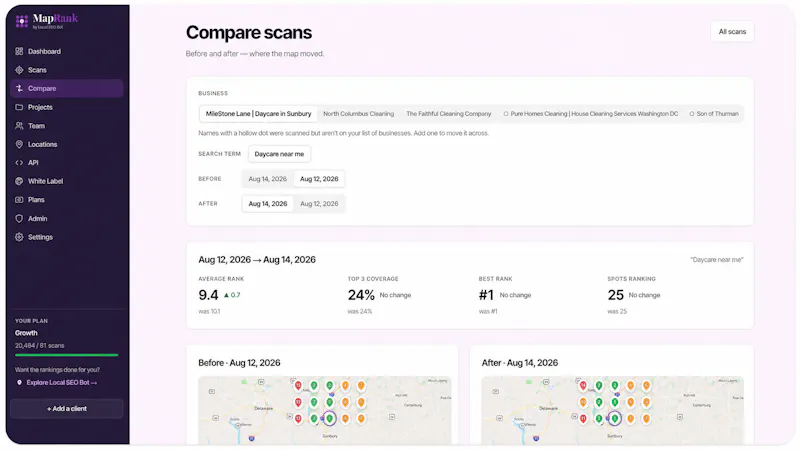Click the Plans card icon
This screenshot has width=800, height=450.
19,199
